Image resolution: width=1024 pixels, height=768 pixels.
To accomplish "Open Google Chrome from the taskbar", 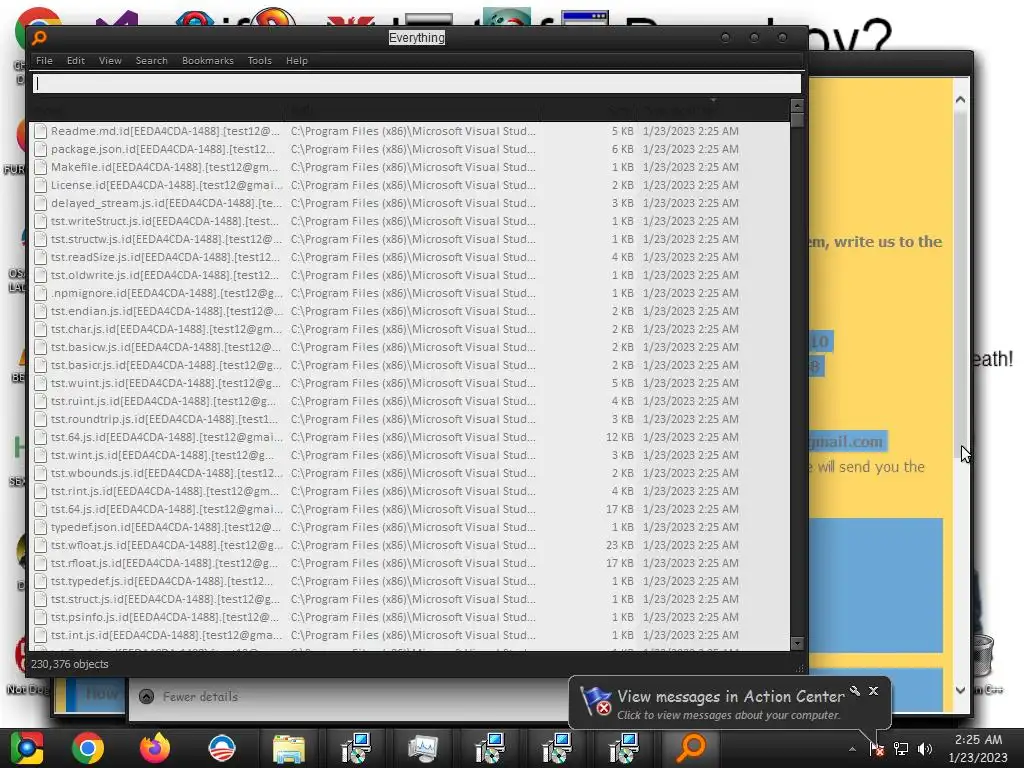I will (x=88, y=748).
